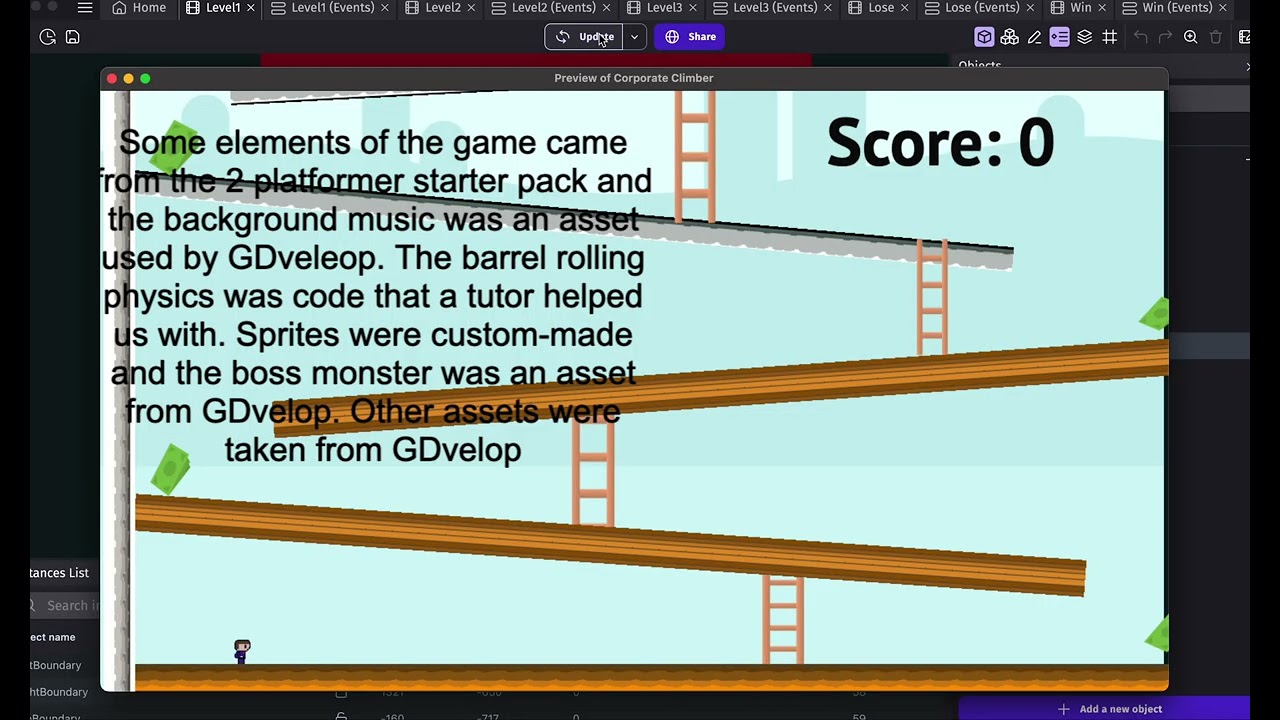Expand the preview options dropdown arrow
The width and height of the screenshot is (1280, 720).
coord(634,37)
